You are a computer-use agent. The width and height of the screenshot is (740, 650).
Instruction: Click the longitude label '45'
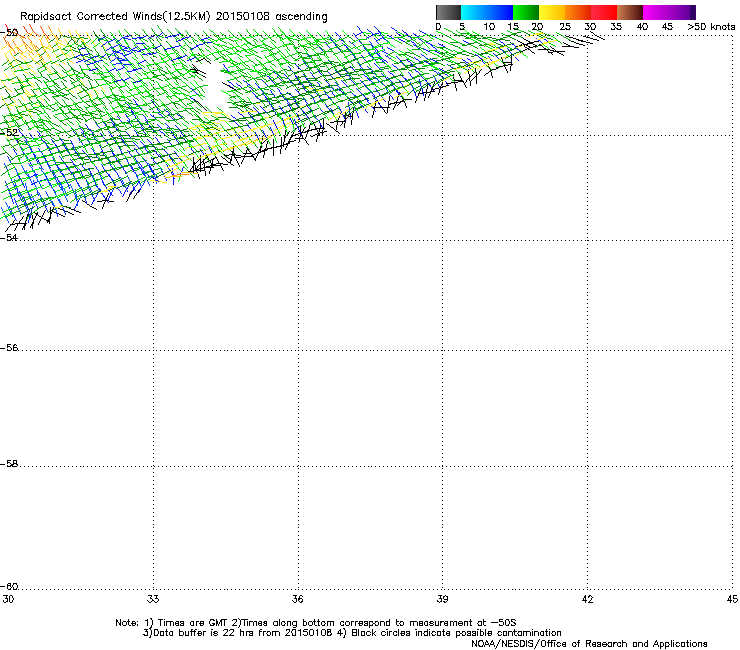pyautogui.click(x=732, y=599)
